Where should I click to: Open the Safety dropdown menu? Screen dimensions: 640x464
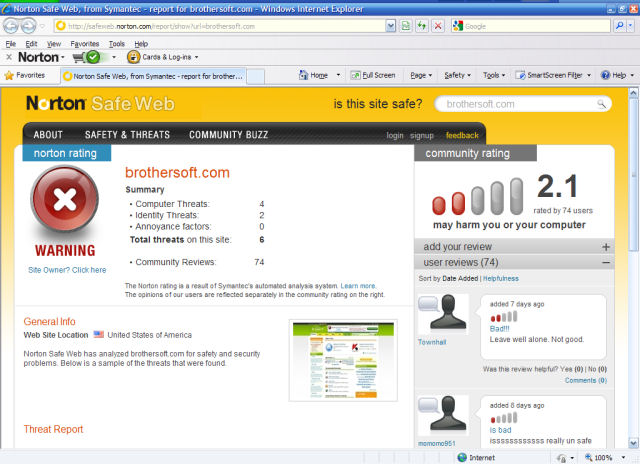click(x=459, y=75)
